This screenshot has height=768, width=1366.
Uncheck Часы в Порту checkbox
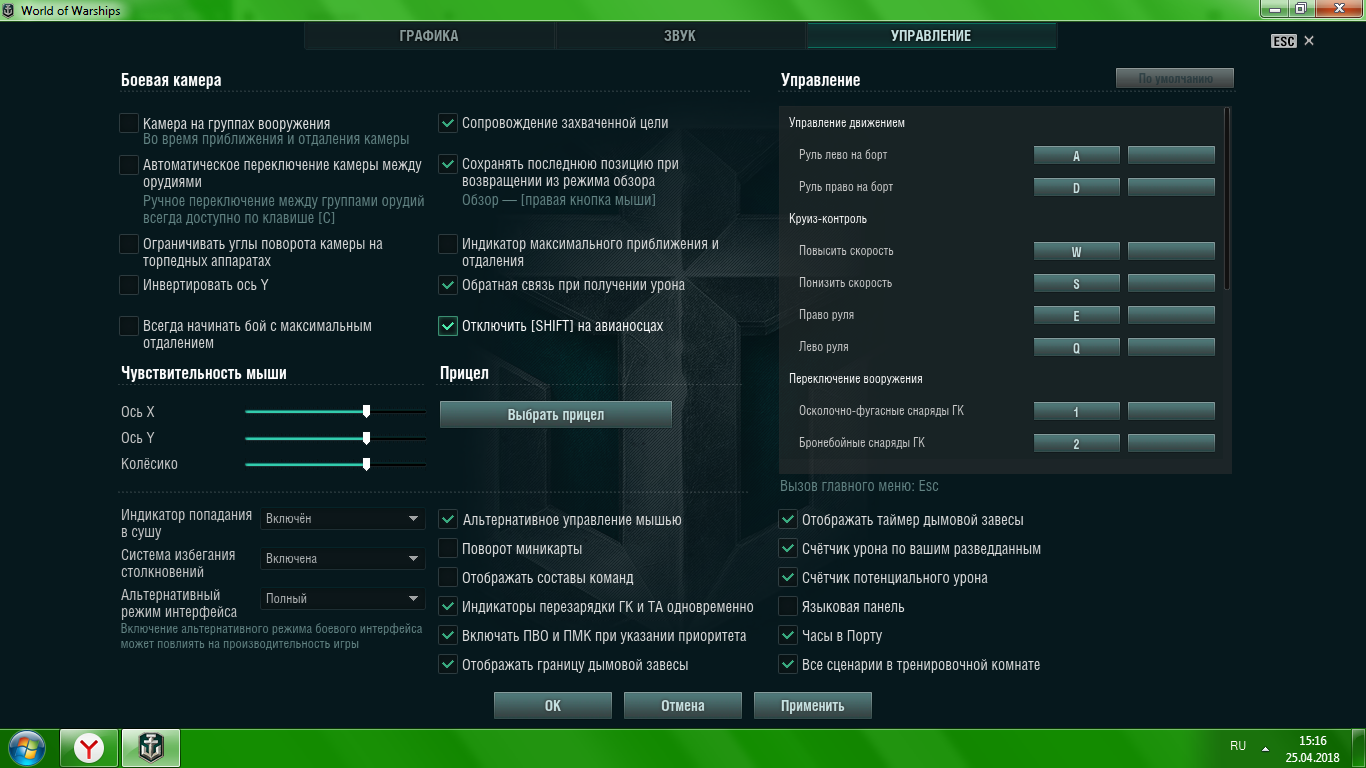pos(788,636)
